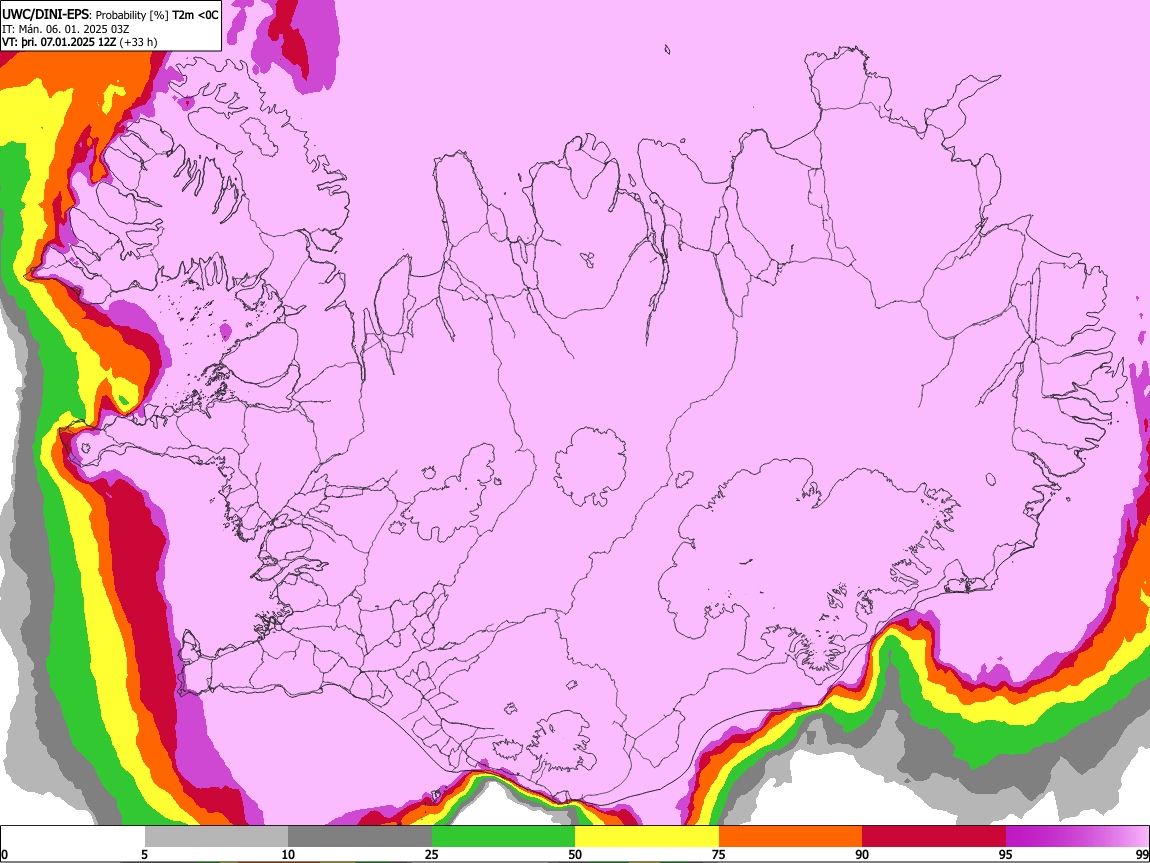Viewport: 1150px width, 863px height.
Task: Click the red 90-95 legend swatch
Action: click(x=934, y=836)
